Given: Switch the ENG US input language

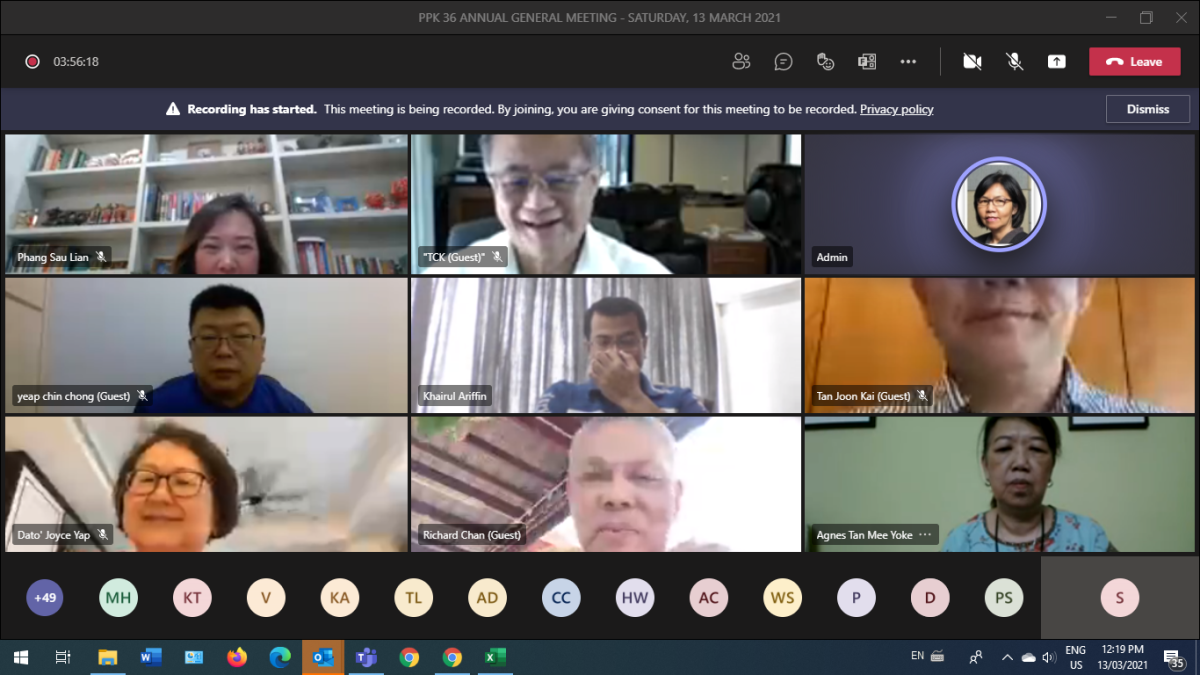Looking at the screenshot, I should click(1076, 657).
